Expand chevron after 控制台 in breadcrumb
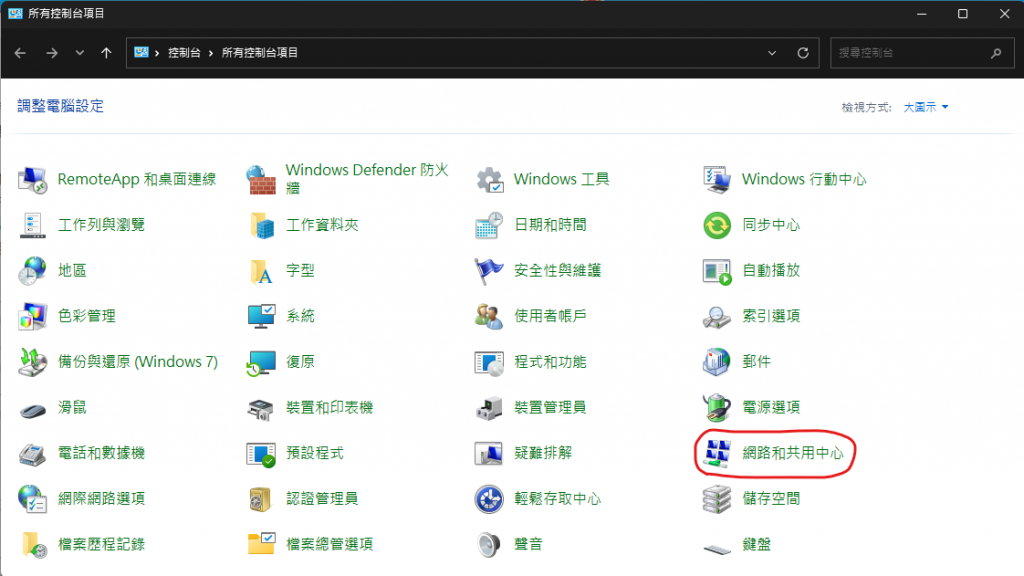Viewport: 1024px width, 576px height. [211, 53]
